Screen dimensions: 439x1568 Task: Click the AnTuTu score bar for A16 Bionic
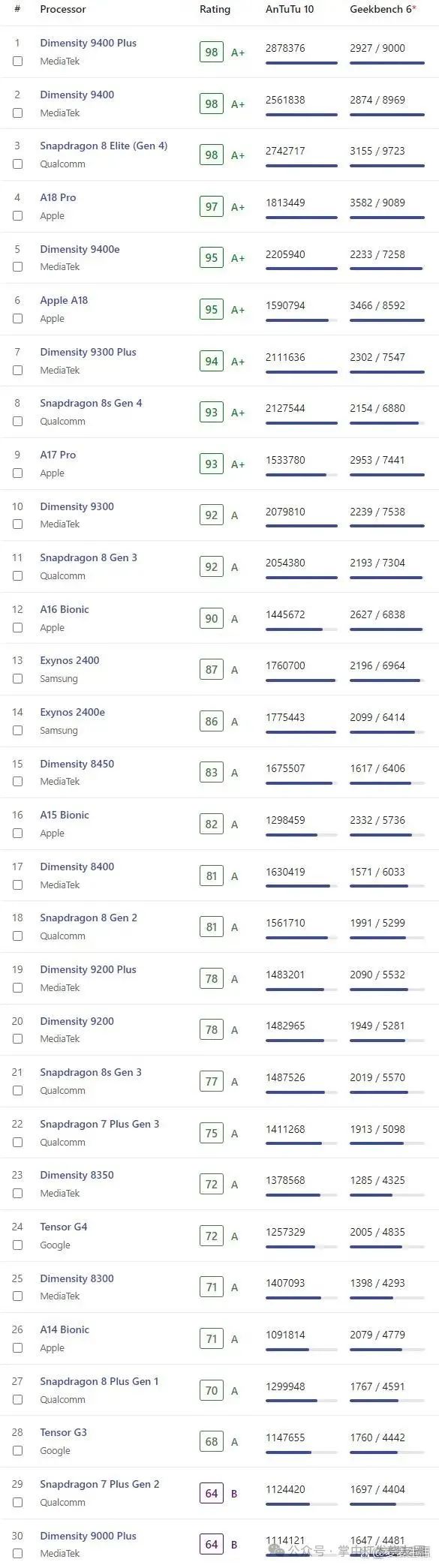pyautogui.click(x=301, y=629)
